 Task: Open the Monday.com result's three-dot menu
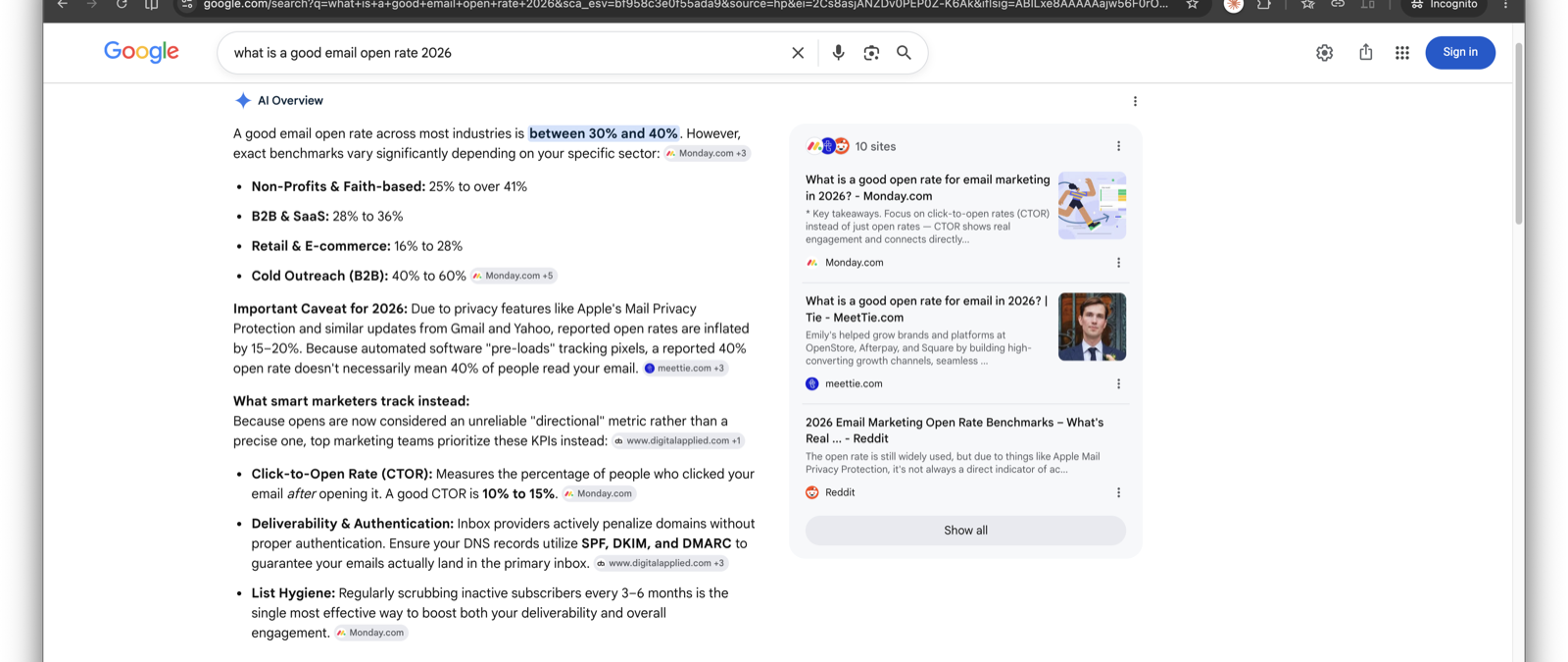tap(1118, 263)
